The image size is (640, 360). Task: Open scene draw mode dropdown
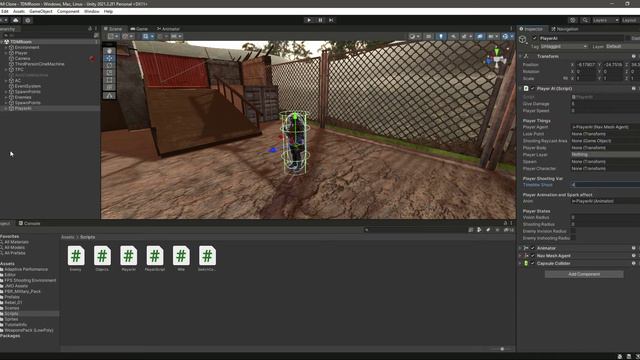(414, 36)
